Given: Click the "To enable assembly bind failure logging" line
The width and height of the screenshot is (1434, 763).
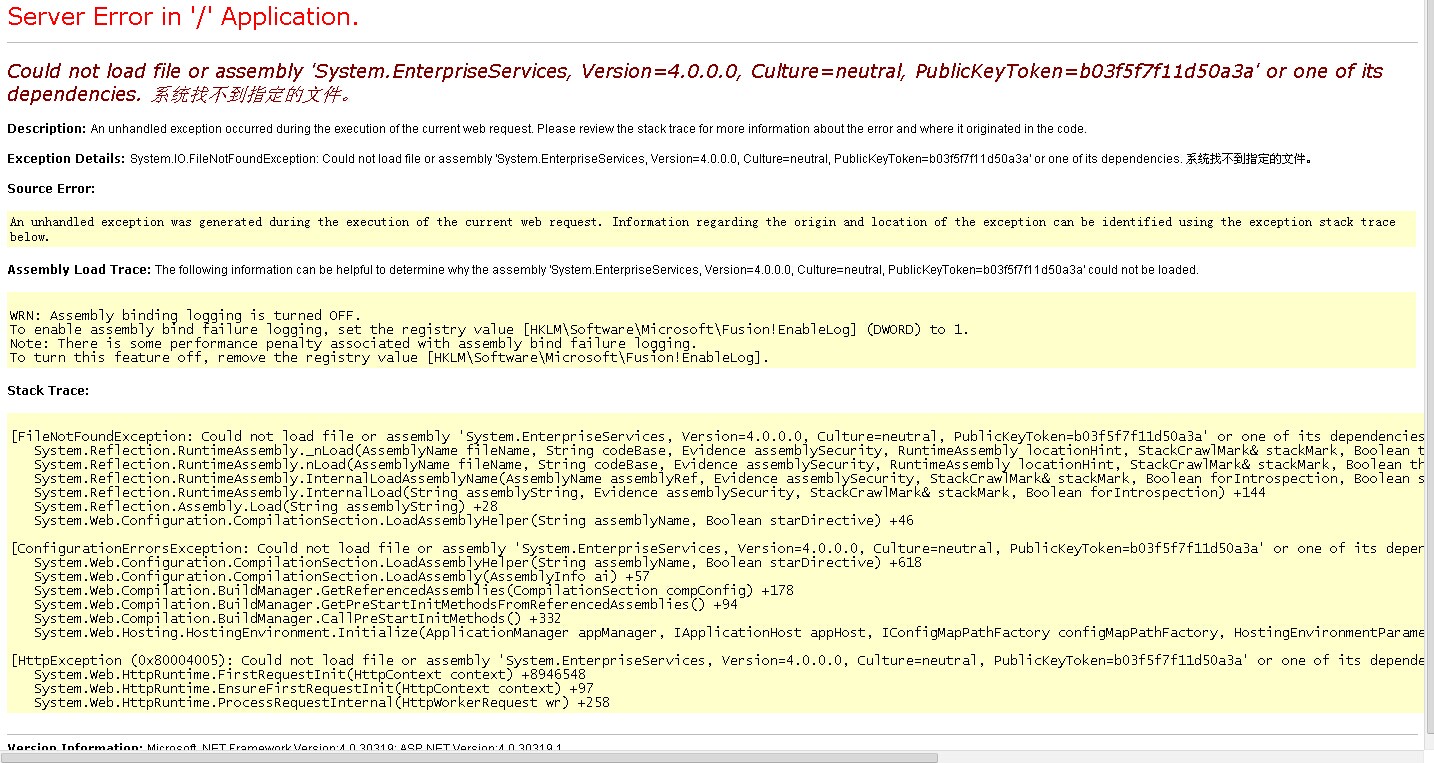Looking at the screenshot, I should (x=489, y=329).
